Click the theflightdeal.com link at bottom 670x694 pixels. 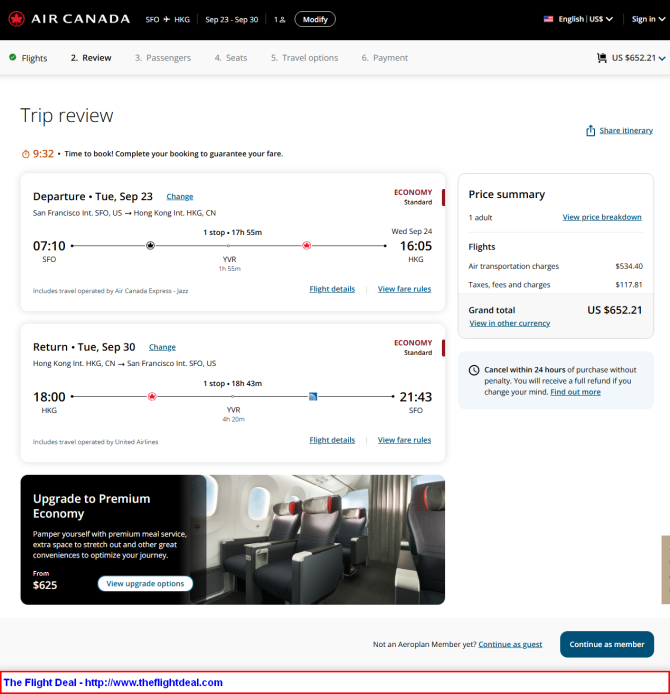pos(154,682)
